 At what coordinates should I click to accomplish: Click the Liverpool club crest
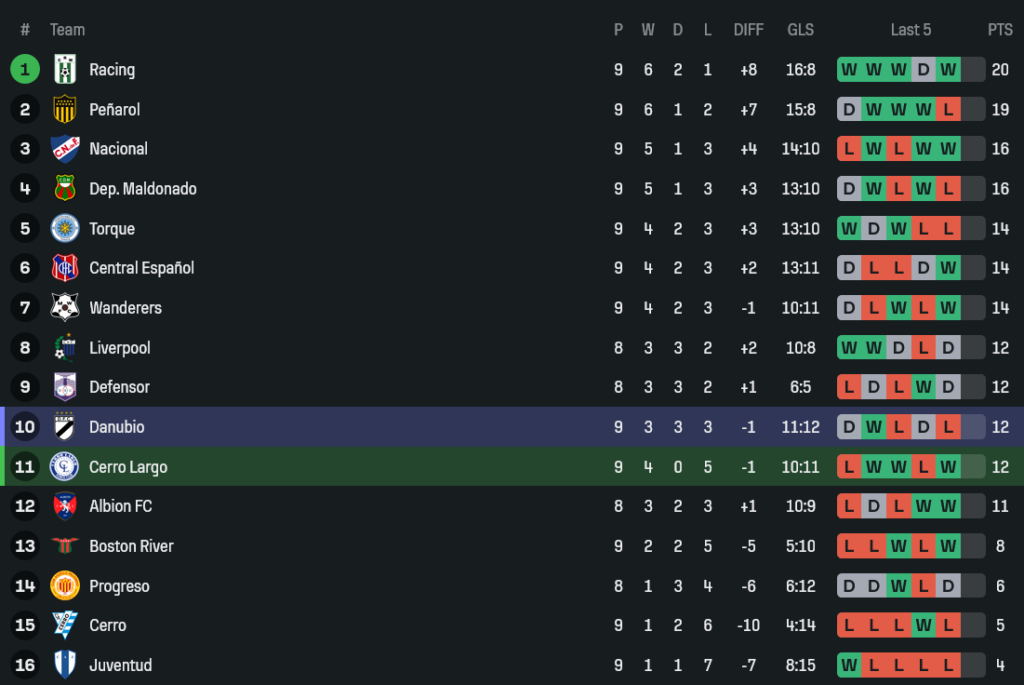click(65, 347)
